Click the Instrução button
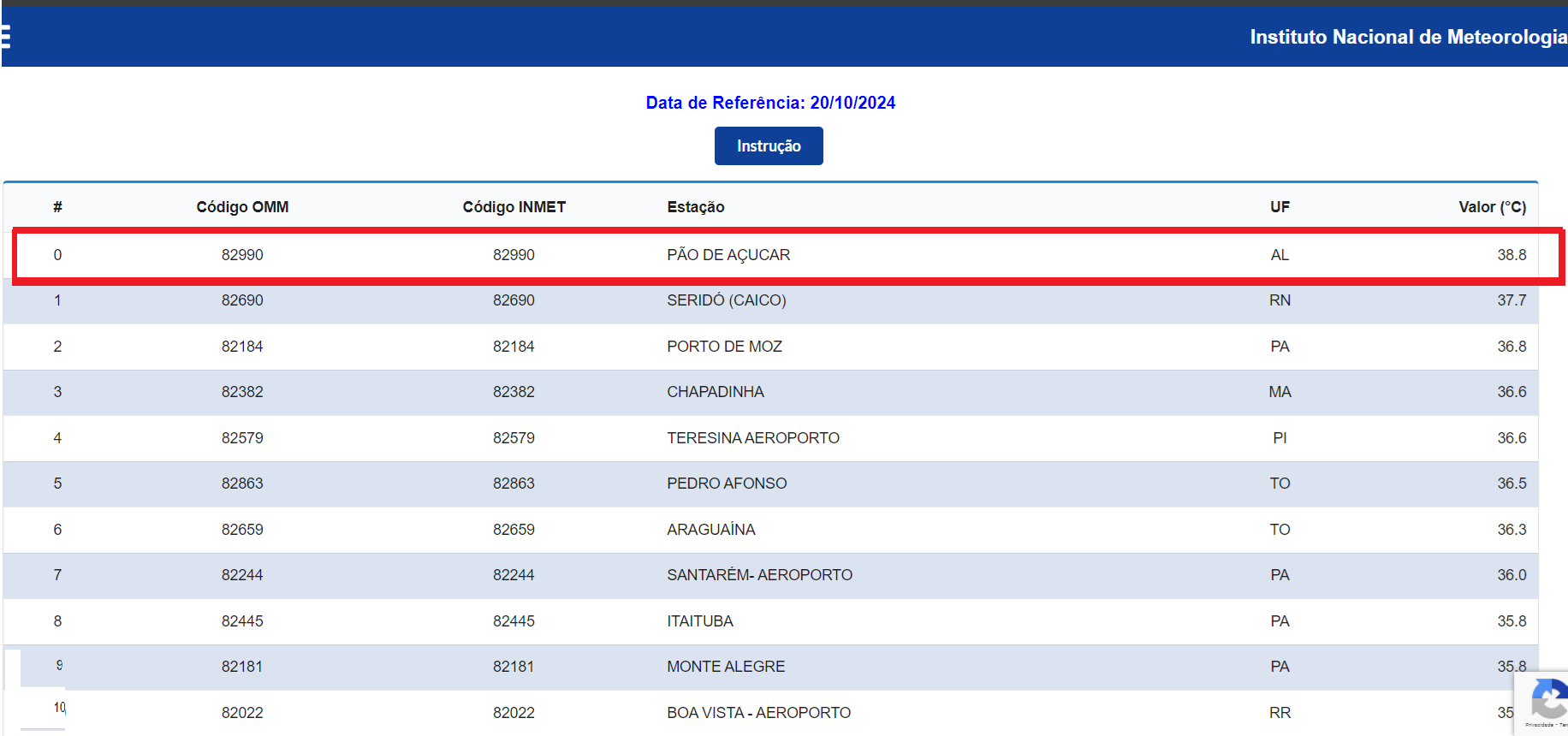The image size is (1568, 736). coord(769,146)
